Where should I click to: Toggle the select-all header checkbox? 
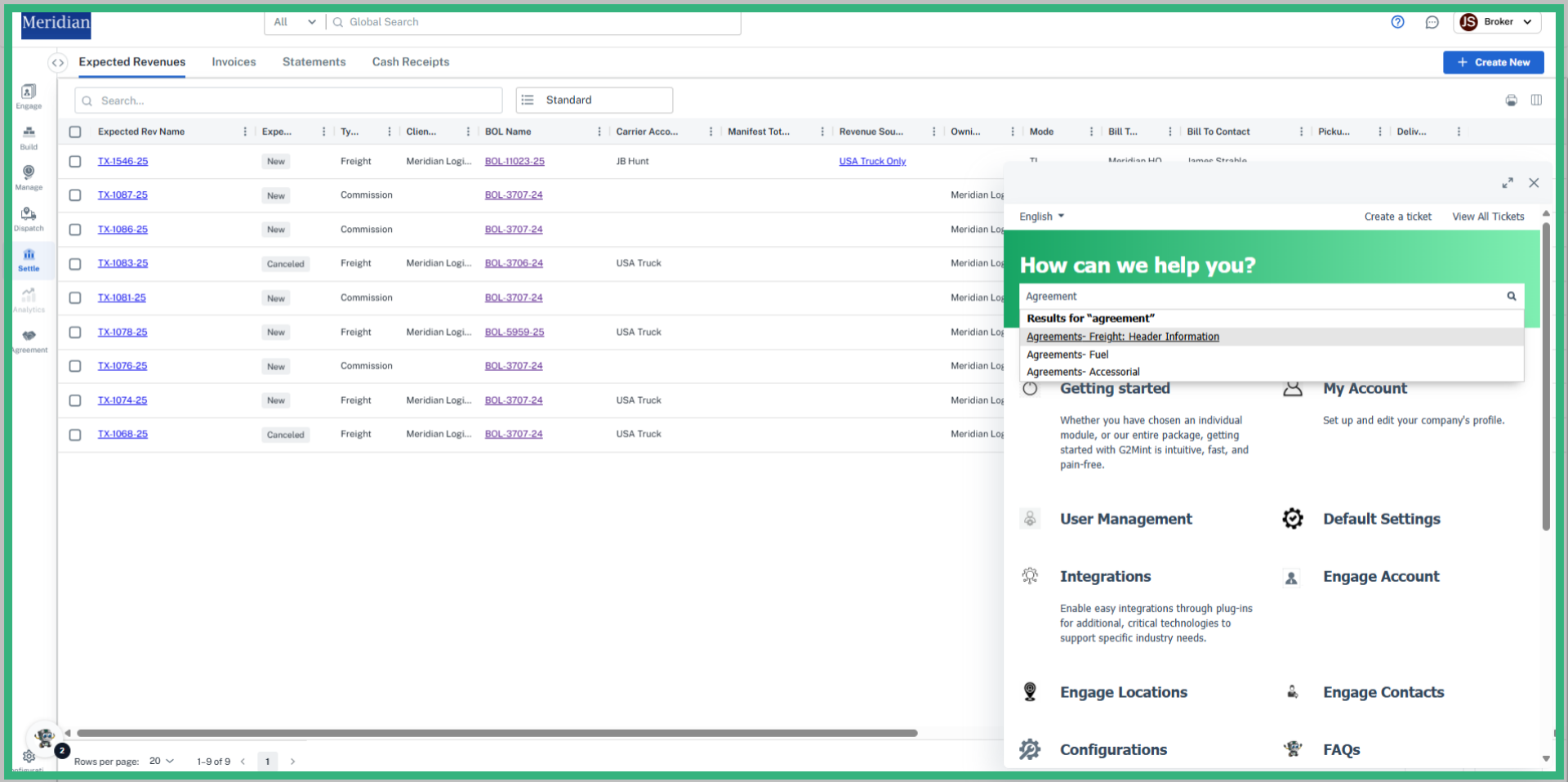tap(75, 132)
